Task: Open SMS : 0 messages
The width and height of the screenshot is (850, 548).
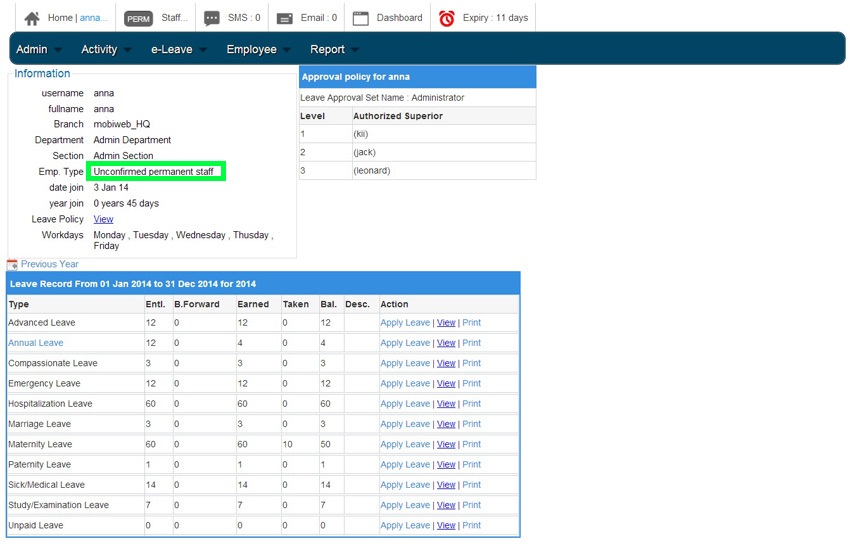Action: (x=244, y=18)
